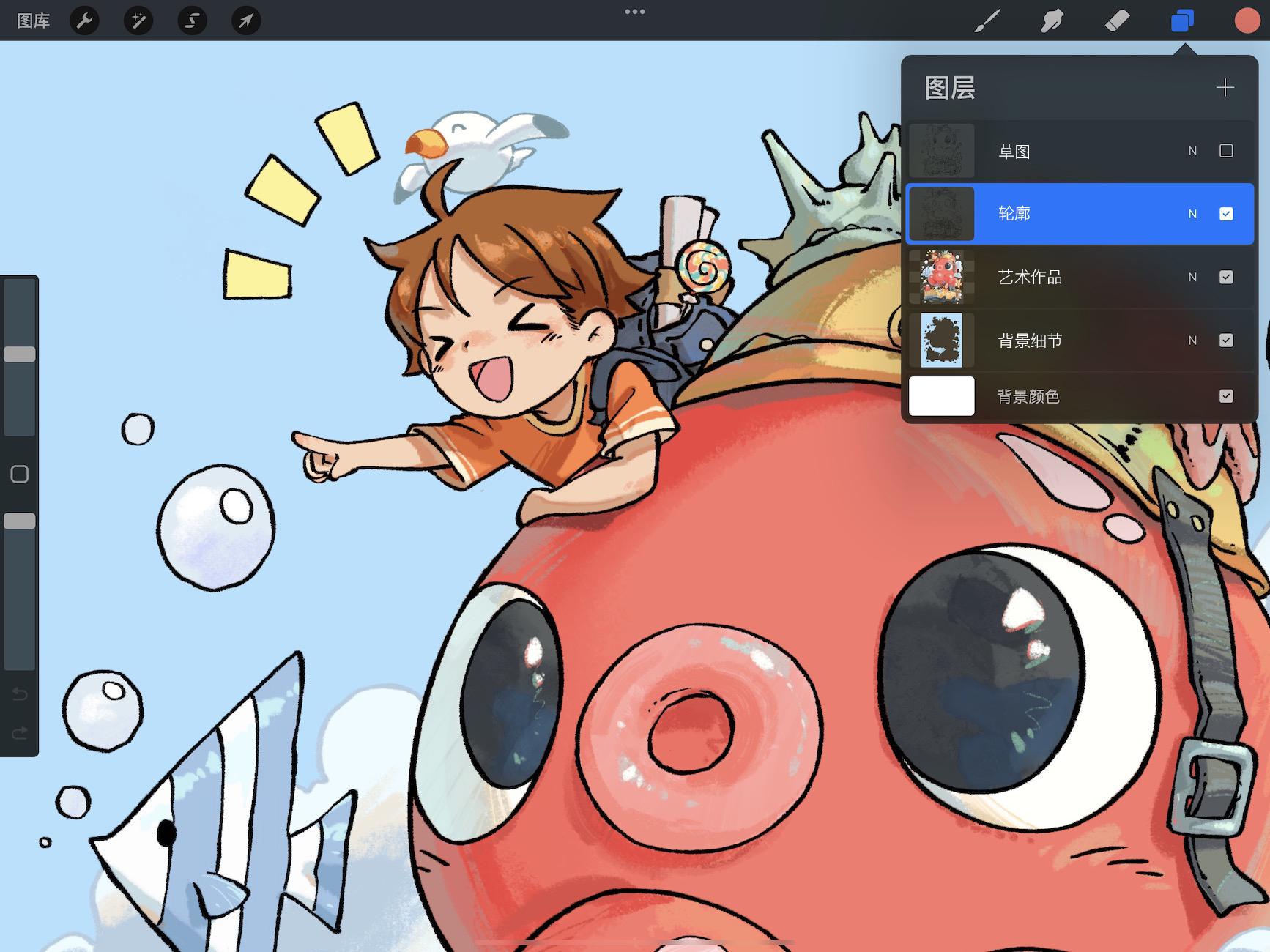Click the 图层 panel title
The width and height of the screenshot is (1270, 952).
[950, 88]
